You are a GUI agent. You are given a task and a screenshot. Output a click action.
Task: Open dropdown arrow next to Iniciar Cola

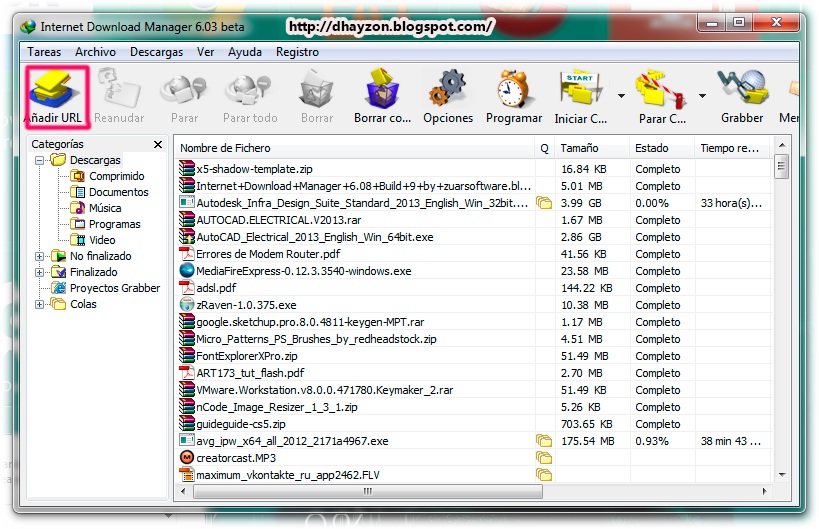coord(621,96)
